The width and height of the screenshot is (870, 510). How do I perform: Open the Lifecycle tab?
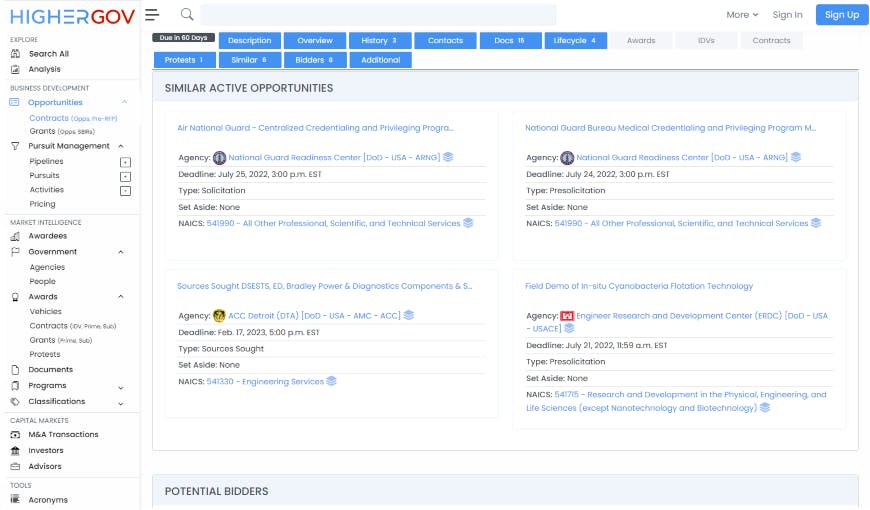click(575, 41)
